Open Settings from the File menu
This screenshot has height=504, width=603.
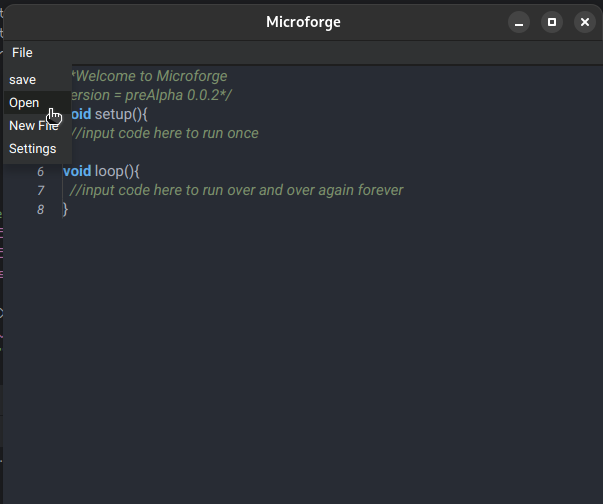pos(33,149)
